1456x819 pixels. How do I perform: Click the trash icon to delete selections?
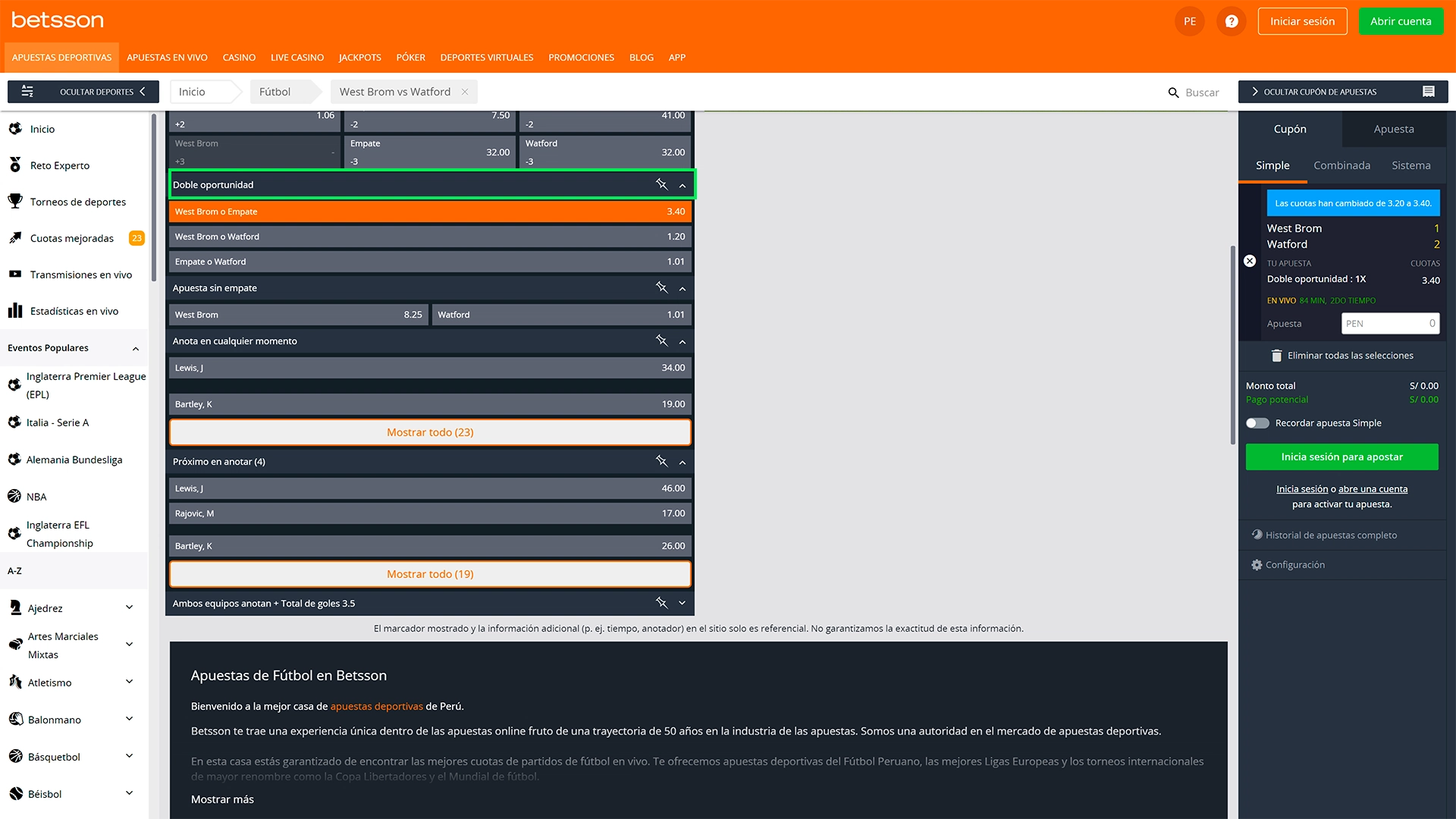[x=1276, y=356]
